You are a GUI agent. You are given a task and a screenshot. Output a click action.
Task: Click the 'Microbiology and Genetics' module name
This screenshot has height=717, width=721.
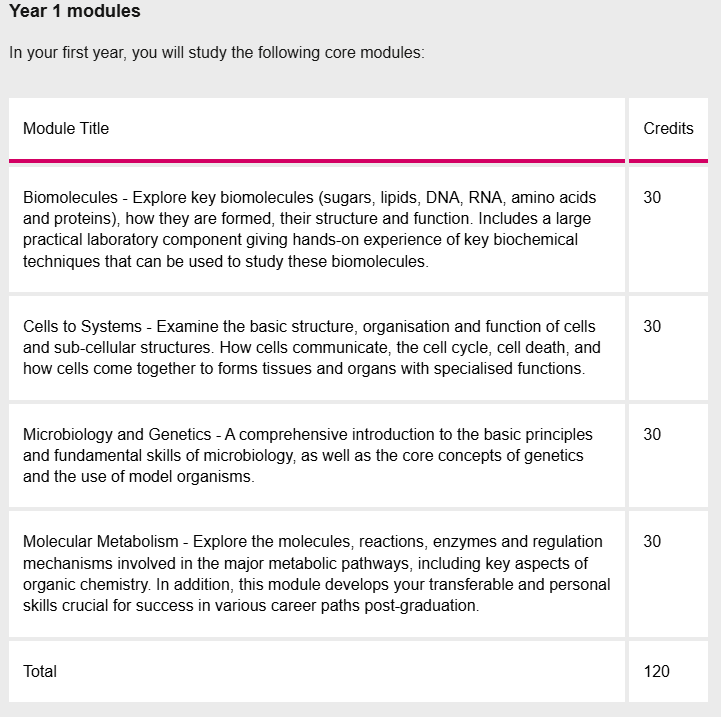pyautogui.click(x=113, y=434)
